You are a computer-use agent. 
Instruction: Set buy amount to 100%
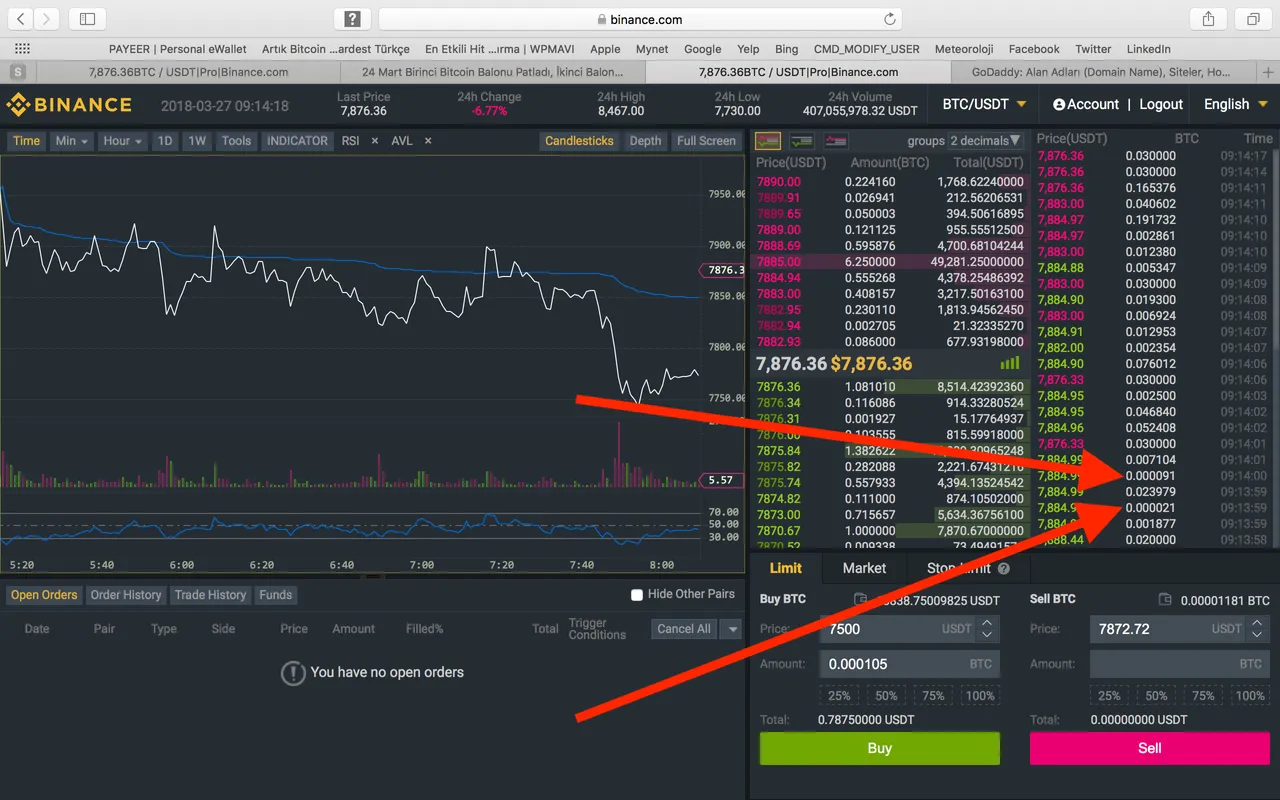pyautogui.click(x=980, y=696)
